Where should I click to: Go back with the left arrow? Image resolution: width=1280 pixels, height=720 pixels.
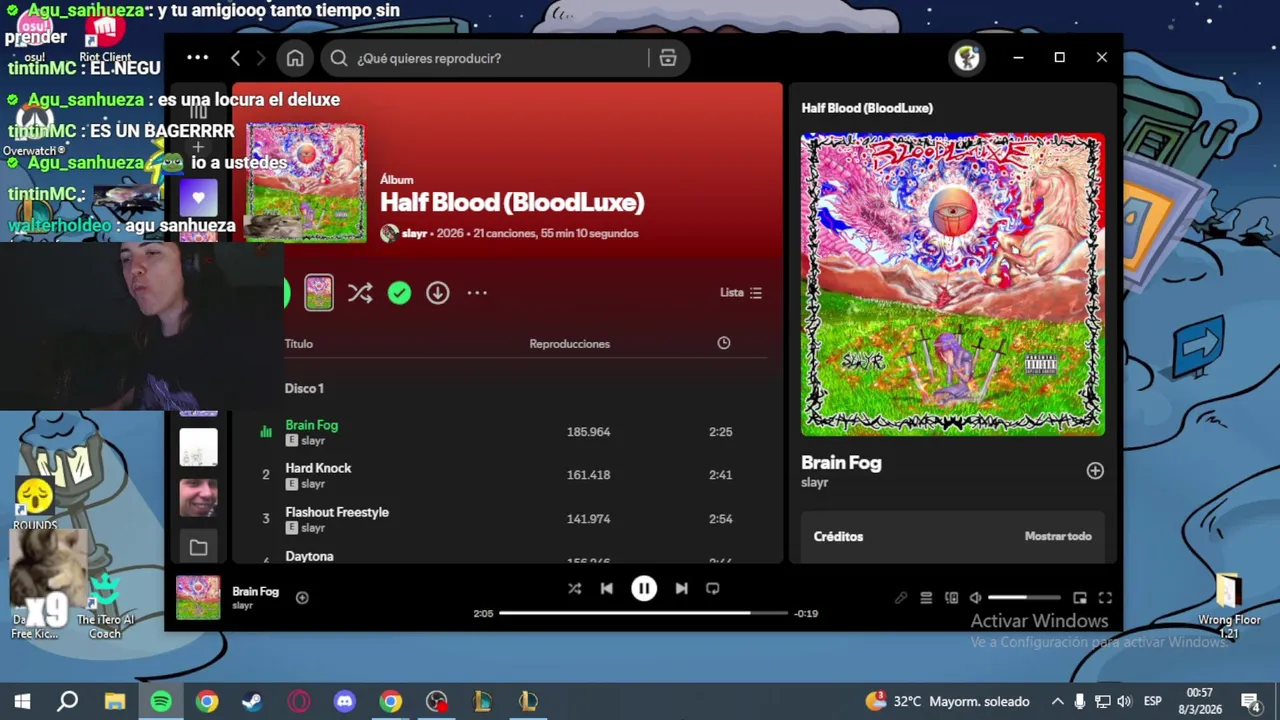pos(235,58)
